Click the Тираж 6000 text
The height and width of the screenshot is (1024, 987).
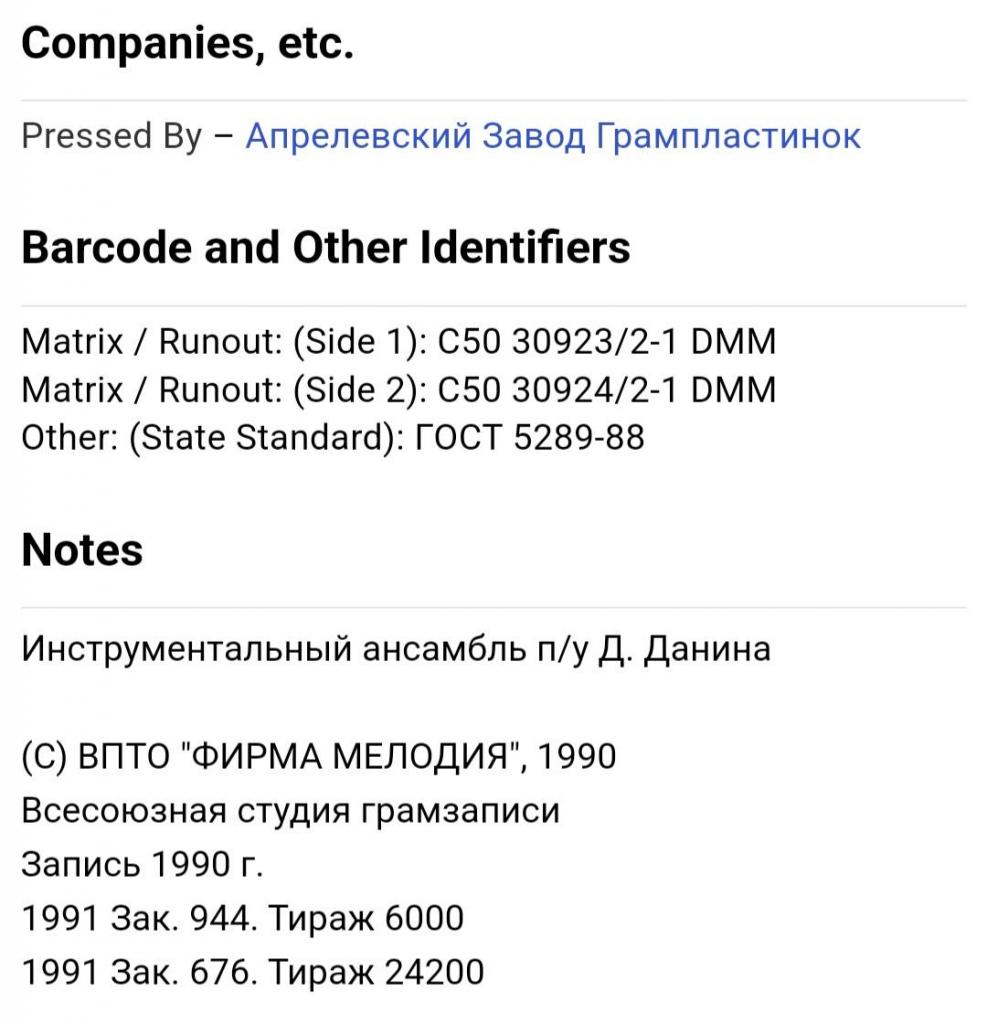click(x=366, y=919)
